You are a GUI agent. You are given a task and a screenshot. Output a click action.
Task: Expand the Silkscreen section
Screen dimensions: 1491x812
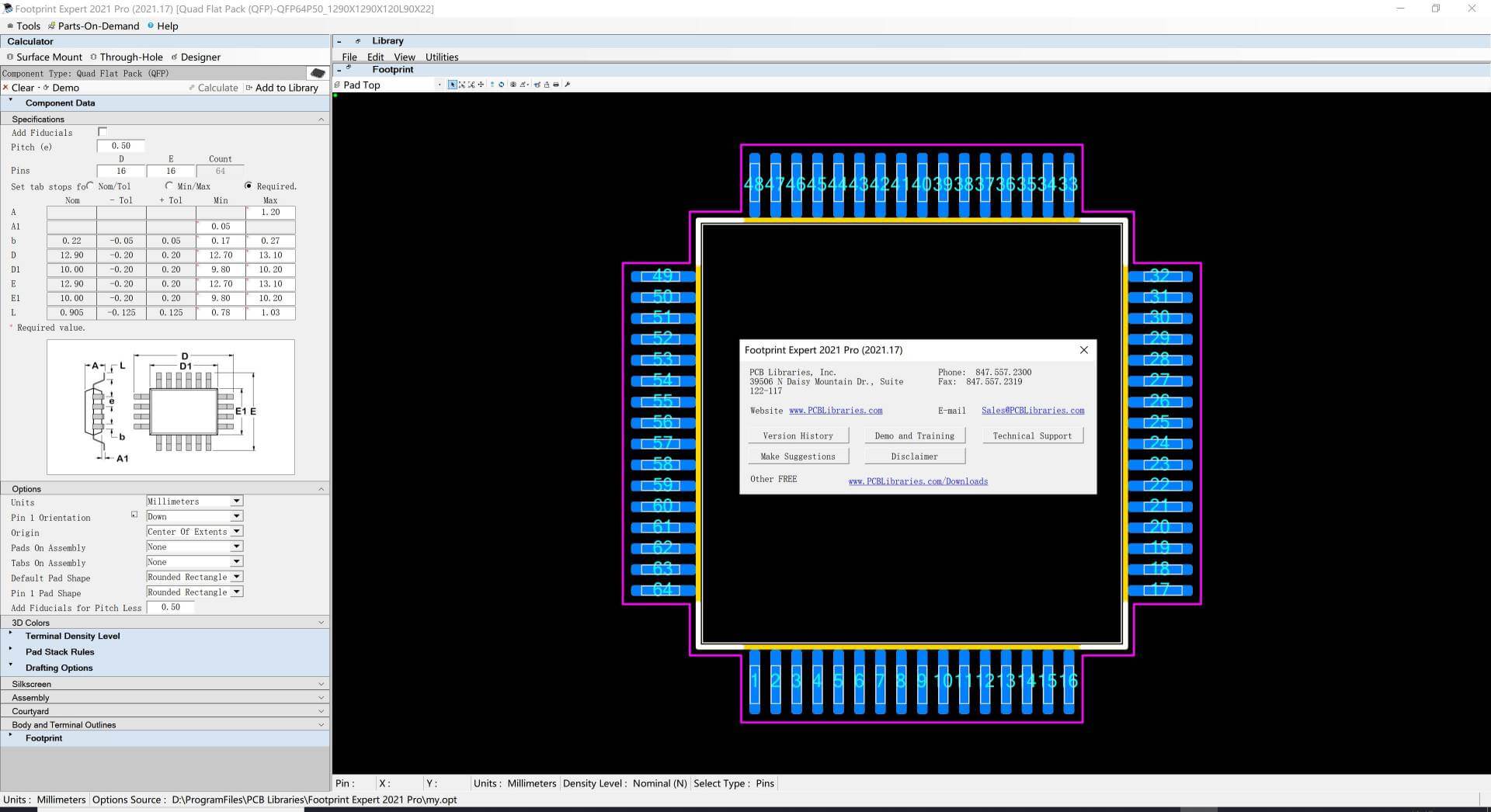321,684
